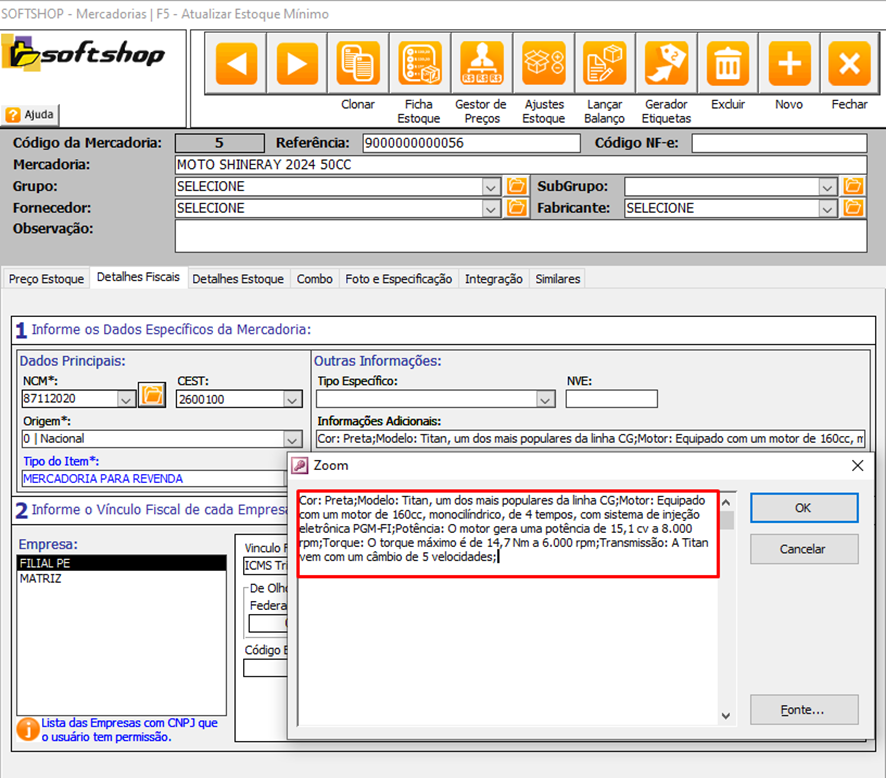Open Ficha Estoque stock sheet
The width and height of the screenshot is (886, 778).
click(x=419, y=64)
